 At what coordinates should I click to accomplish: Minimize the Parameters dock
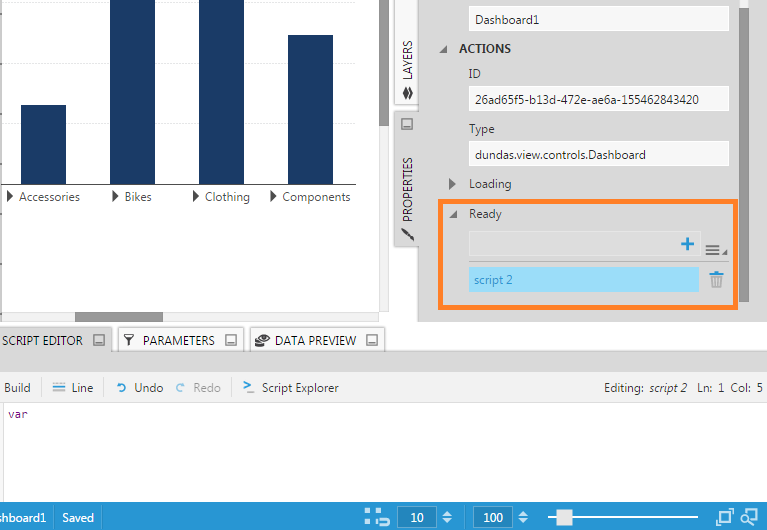pyautogui.click(x=231, y=340)
